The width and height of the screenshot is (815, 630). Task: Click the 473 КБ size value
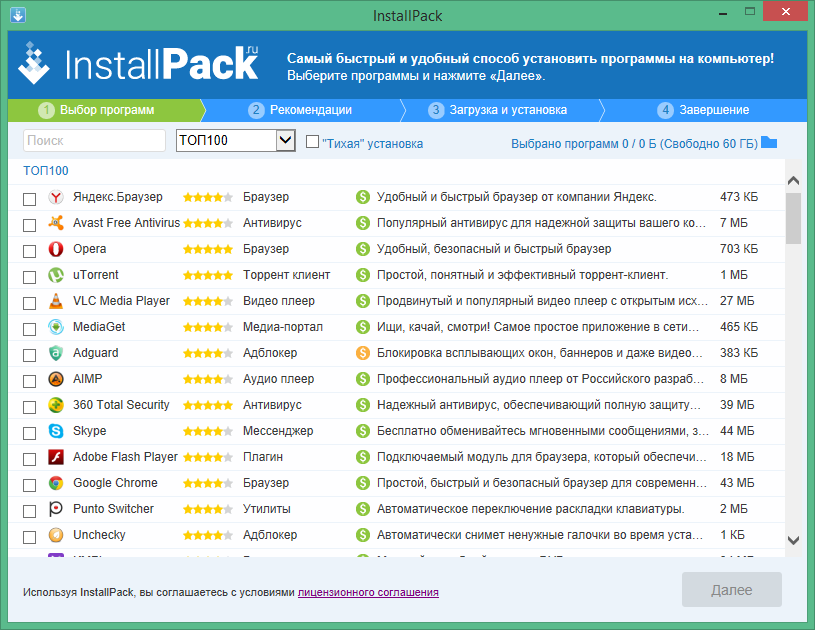[739, 197]
